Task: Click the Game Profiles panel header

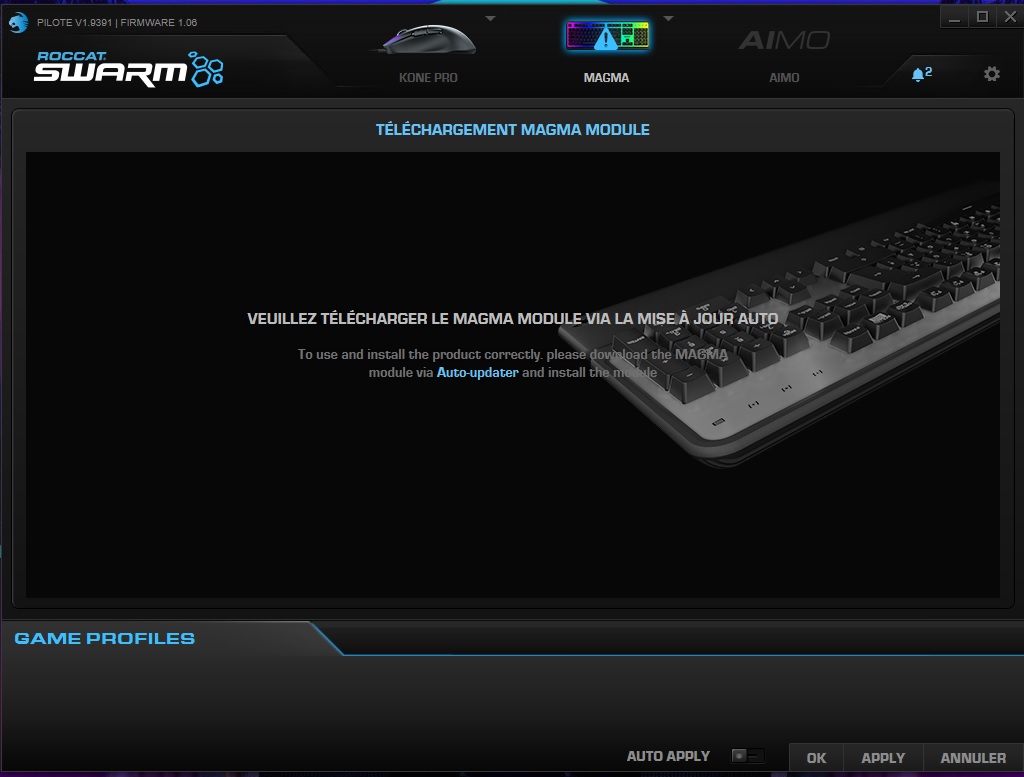Action: click(x=105, y=638)
